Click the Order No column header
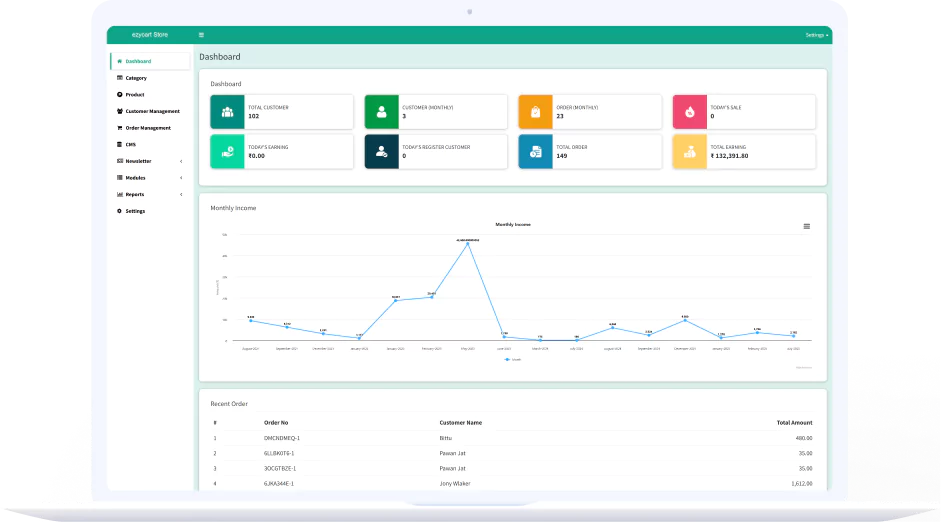941x522 pixels. 276,423
